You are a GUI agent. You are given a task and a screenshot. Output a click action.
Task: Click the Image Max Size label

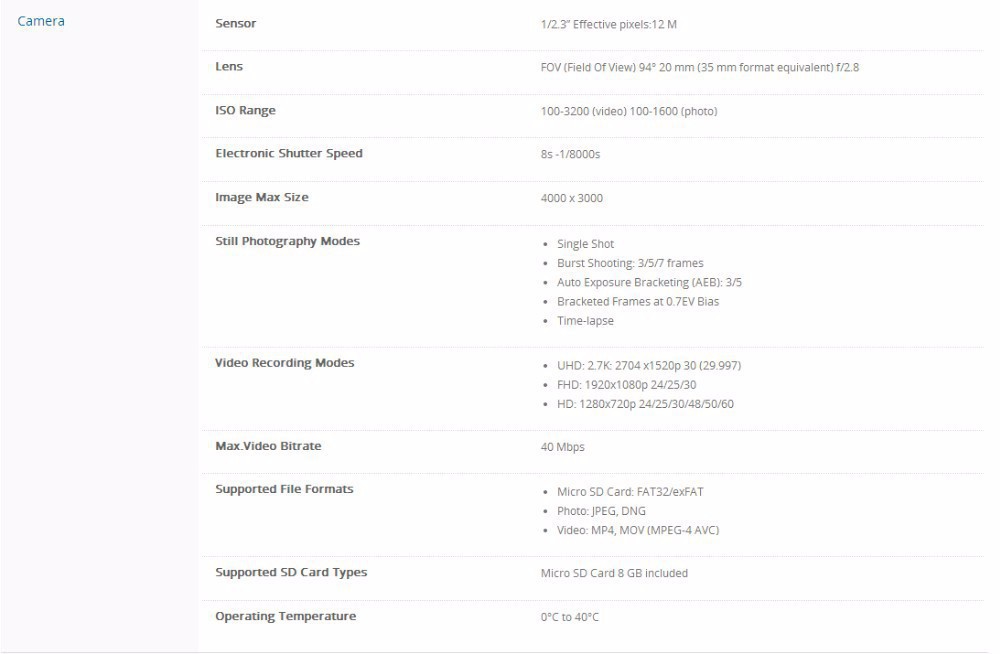262,197
